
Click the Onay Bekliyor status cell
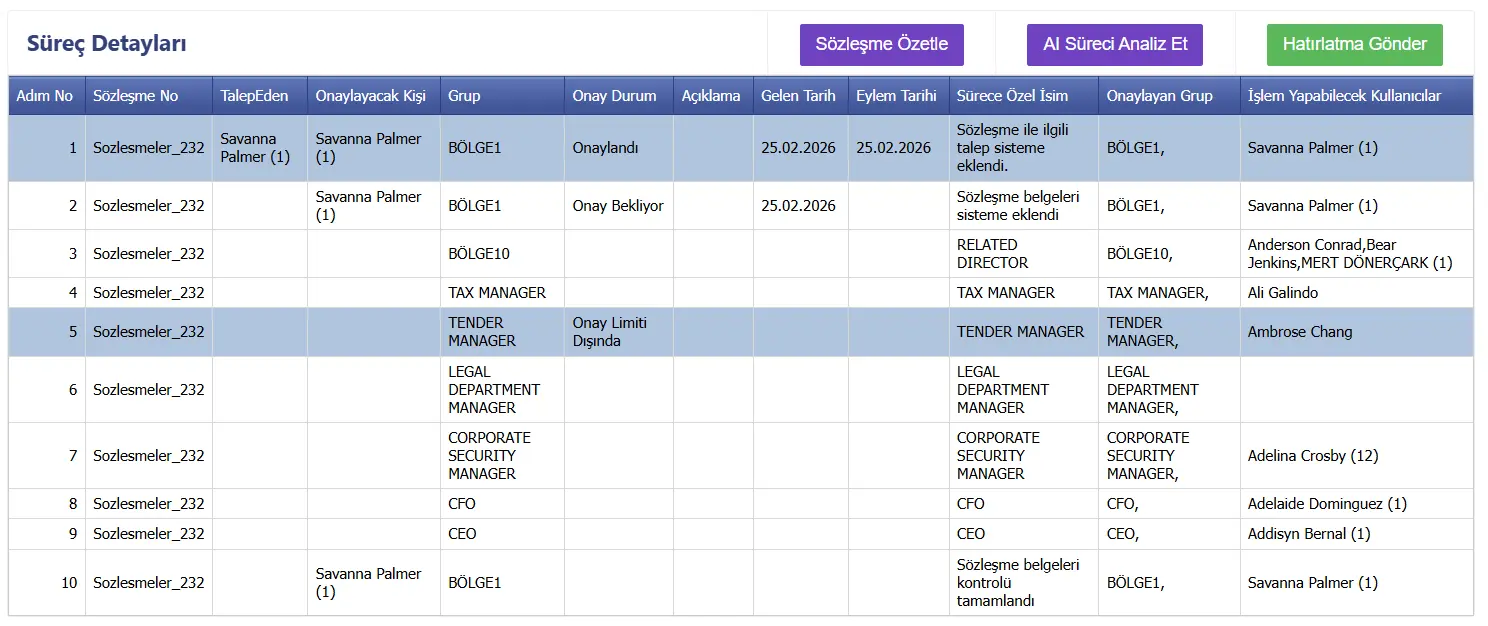[x=617, y=206]
